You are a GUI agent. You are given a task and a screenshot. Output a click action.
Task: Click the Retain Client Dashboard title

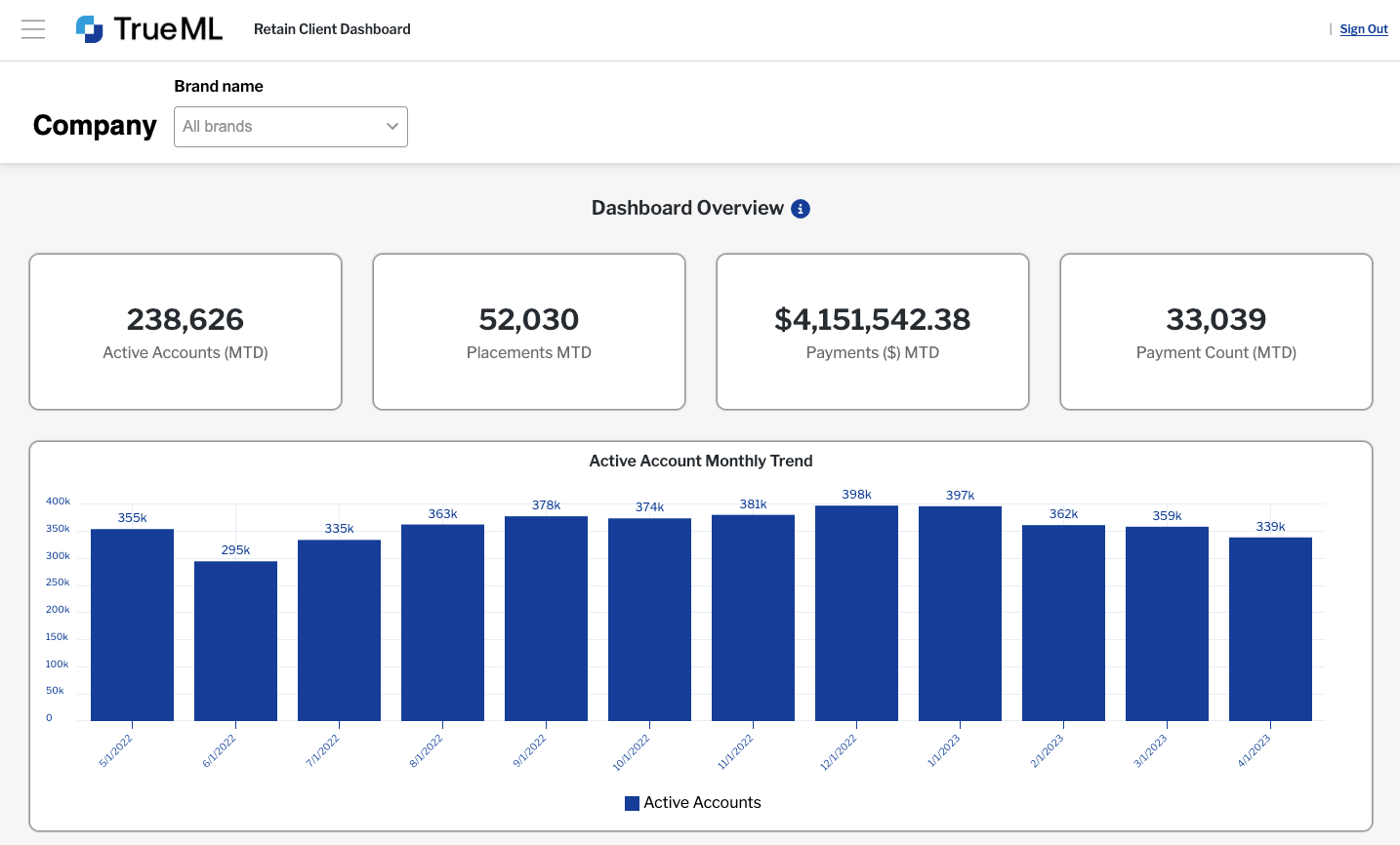coord(332,29)
